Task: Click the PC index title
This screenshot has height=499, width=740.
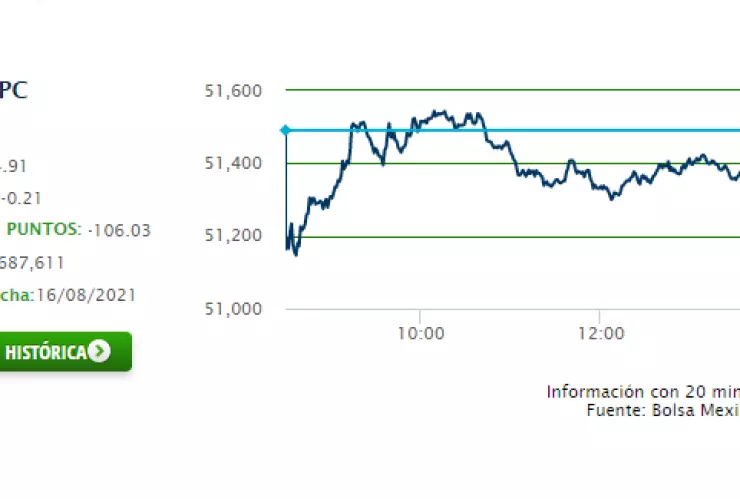Action: [14, 90]
